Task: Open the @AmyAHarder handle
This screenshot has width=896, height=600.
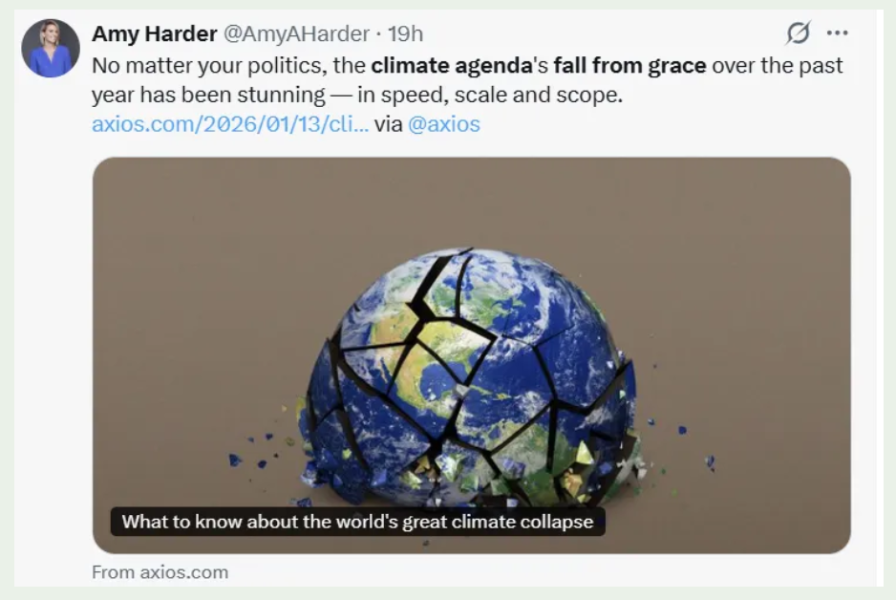Action: (296, 34)
